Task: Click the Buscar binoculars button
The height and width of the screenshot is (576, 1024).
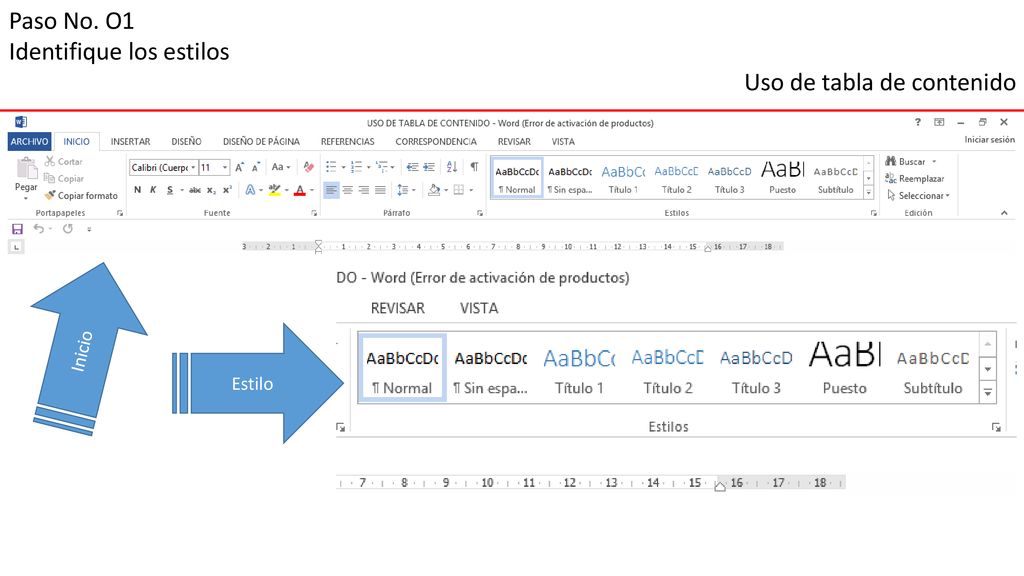Action: pyautogui.click(x=906, y=161)
